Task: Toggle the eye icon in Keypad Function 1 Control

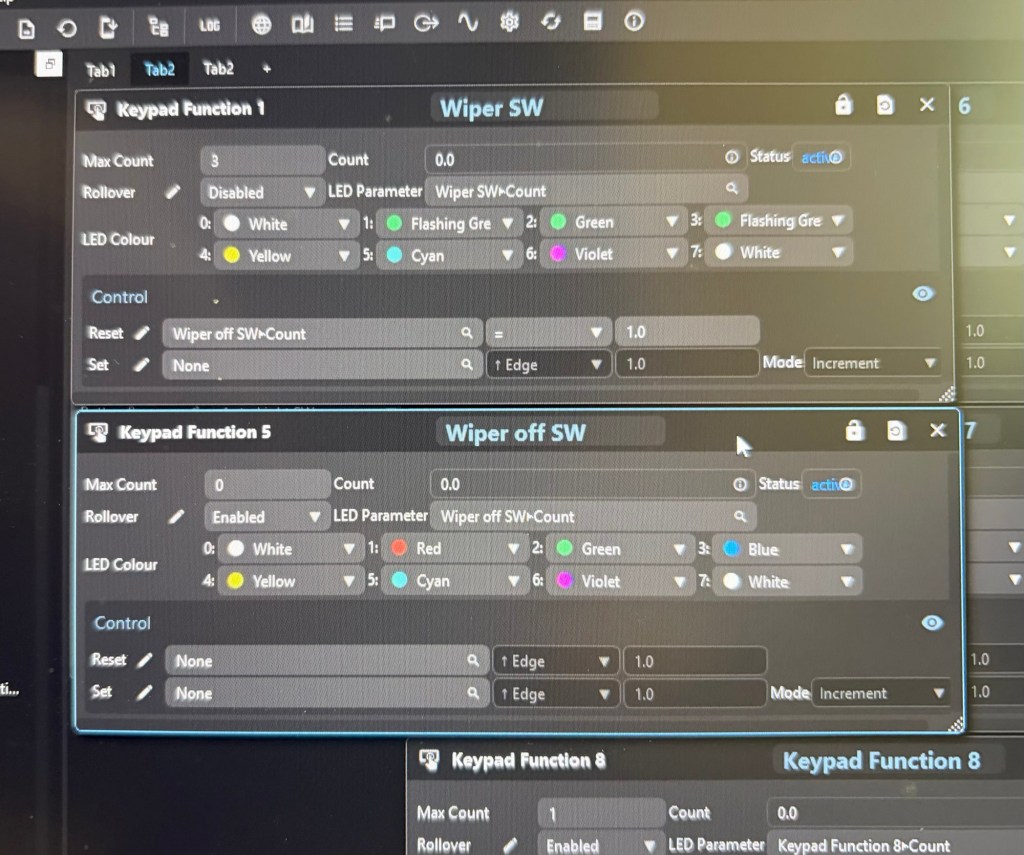Action: click(x=923, y=293)
